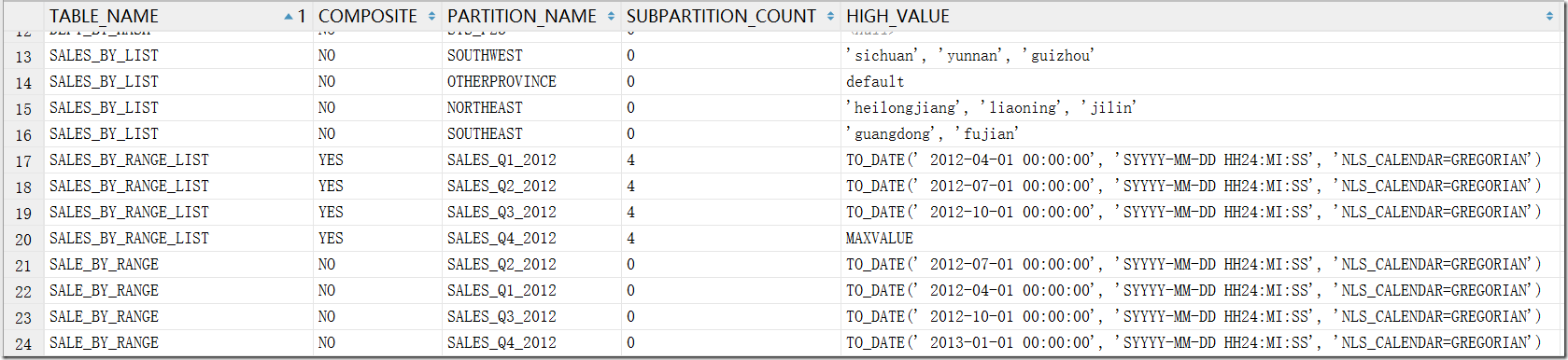Click the ascending sort arrow beside TABLE_NAME
1568x360 pixels.
tap(289, 16)
